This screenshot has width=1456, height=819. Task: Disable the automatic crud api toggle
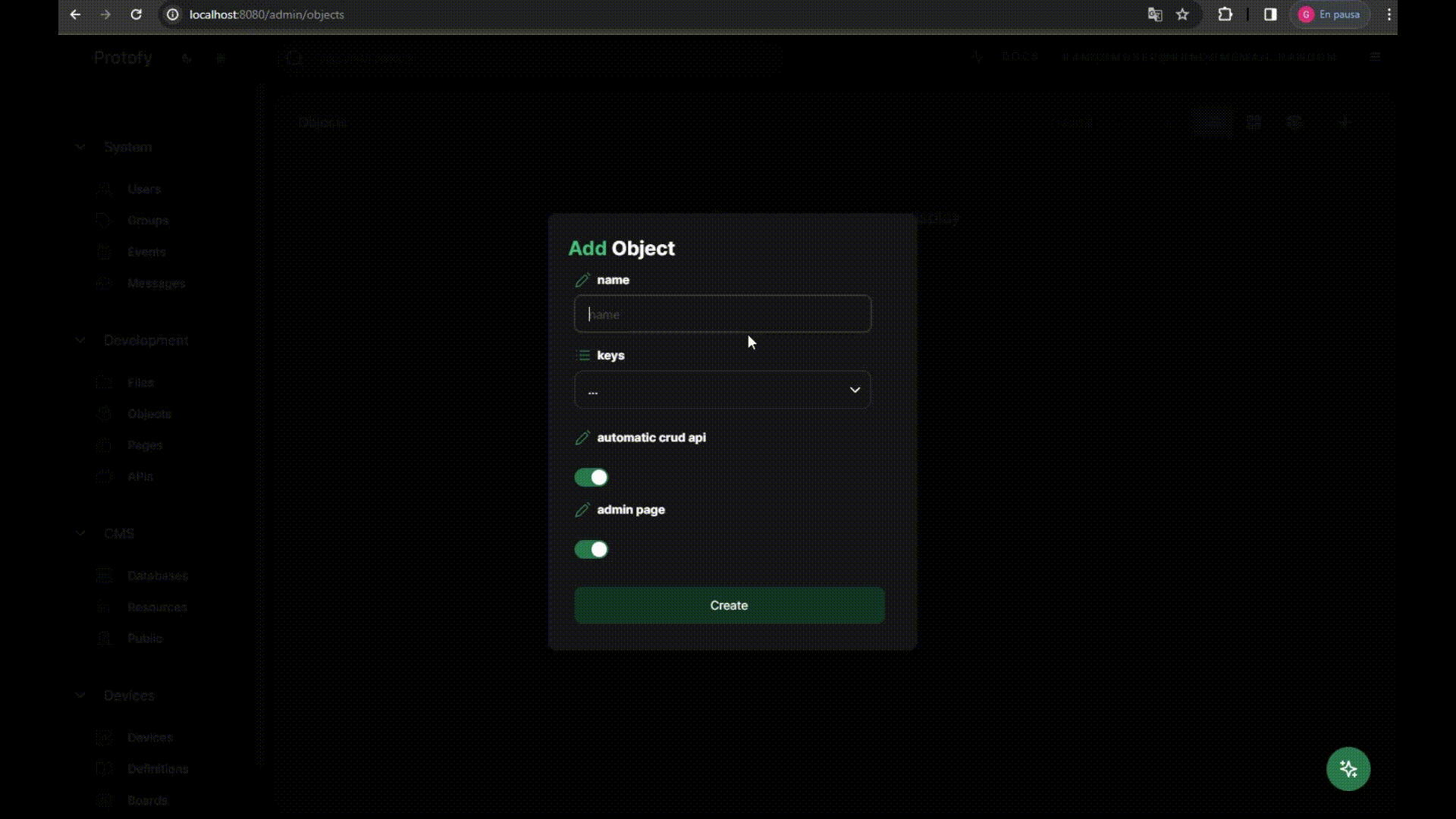tap(591, 478)
